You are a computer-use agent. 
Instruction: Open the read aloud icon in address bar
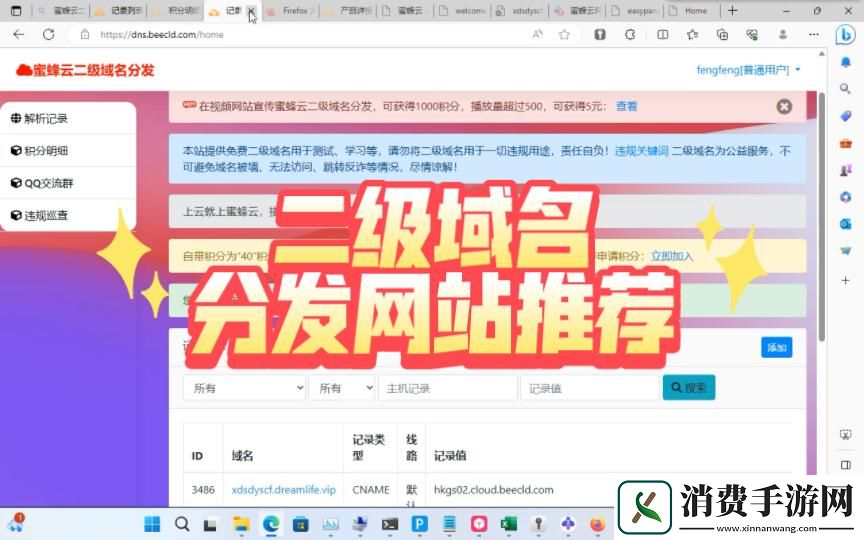537,34
